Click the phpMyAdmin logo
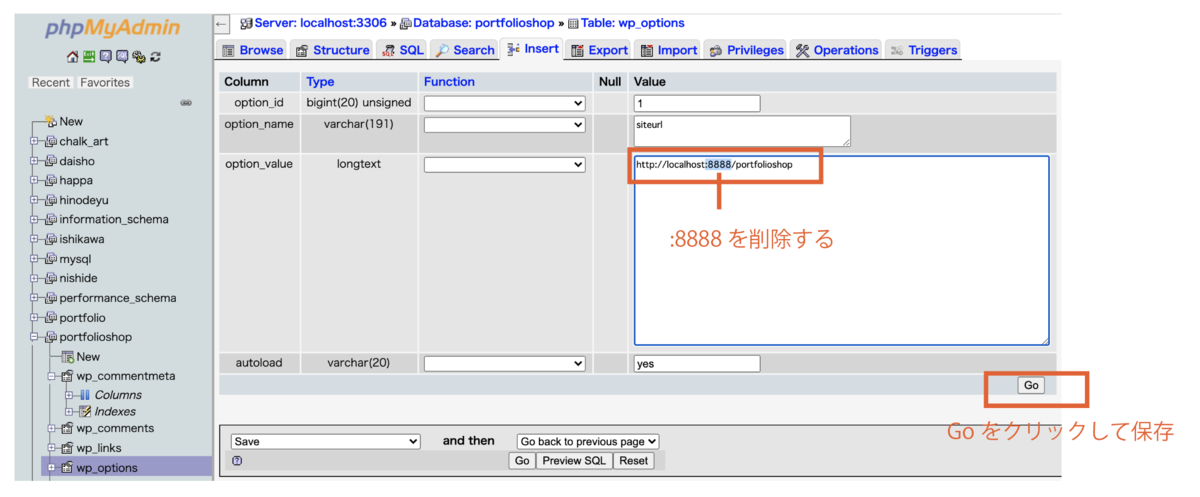Image resolution: width=1200 pixels, height=497 pixels. point(112,27)
